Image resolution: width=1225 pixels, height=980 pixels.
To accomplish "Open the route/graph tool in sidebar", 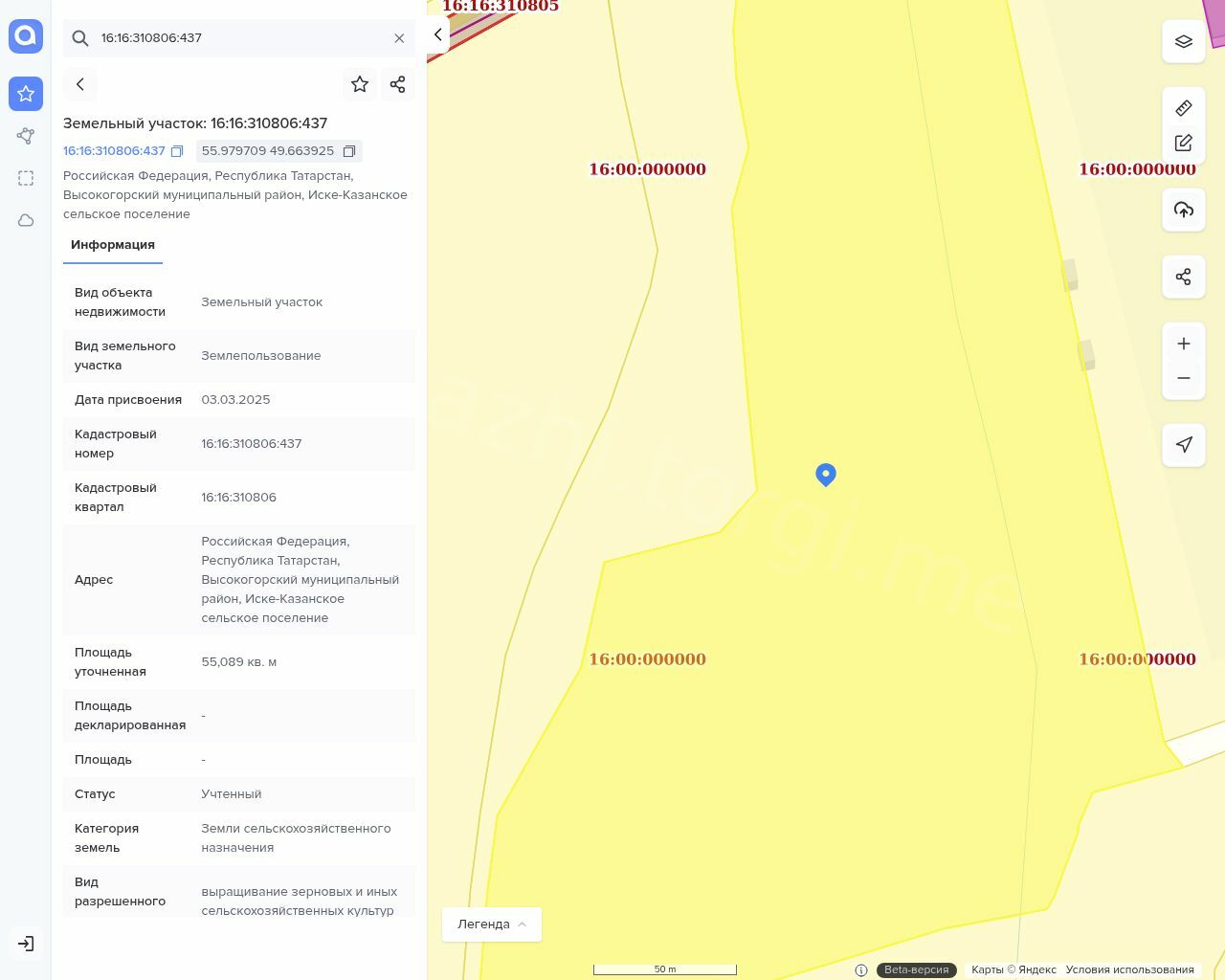I will click(26, 136).
